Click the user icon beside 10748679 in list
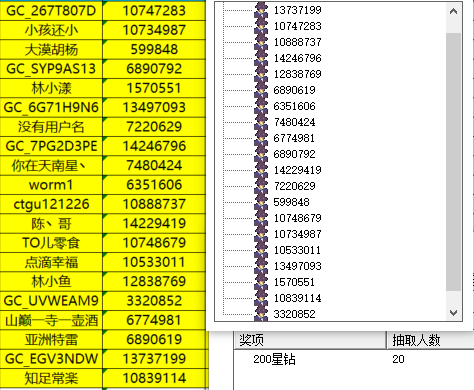474x390 pixels. click(261, 218)
